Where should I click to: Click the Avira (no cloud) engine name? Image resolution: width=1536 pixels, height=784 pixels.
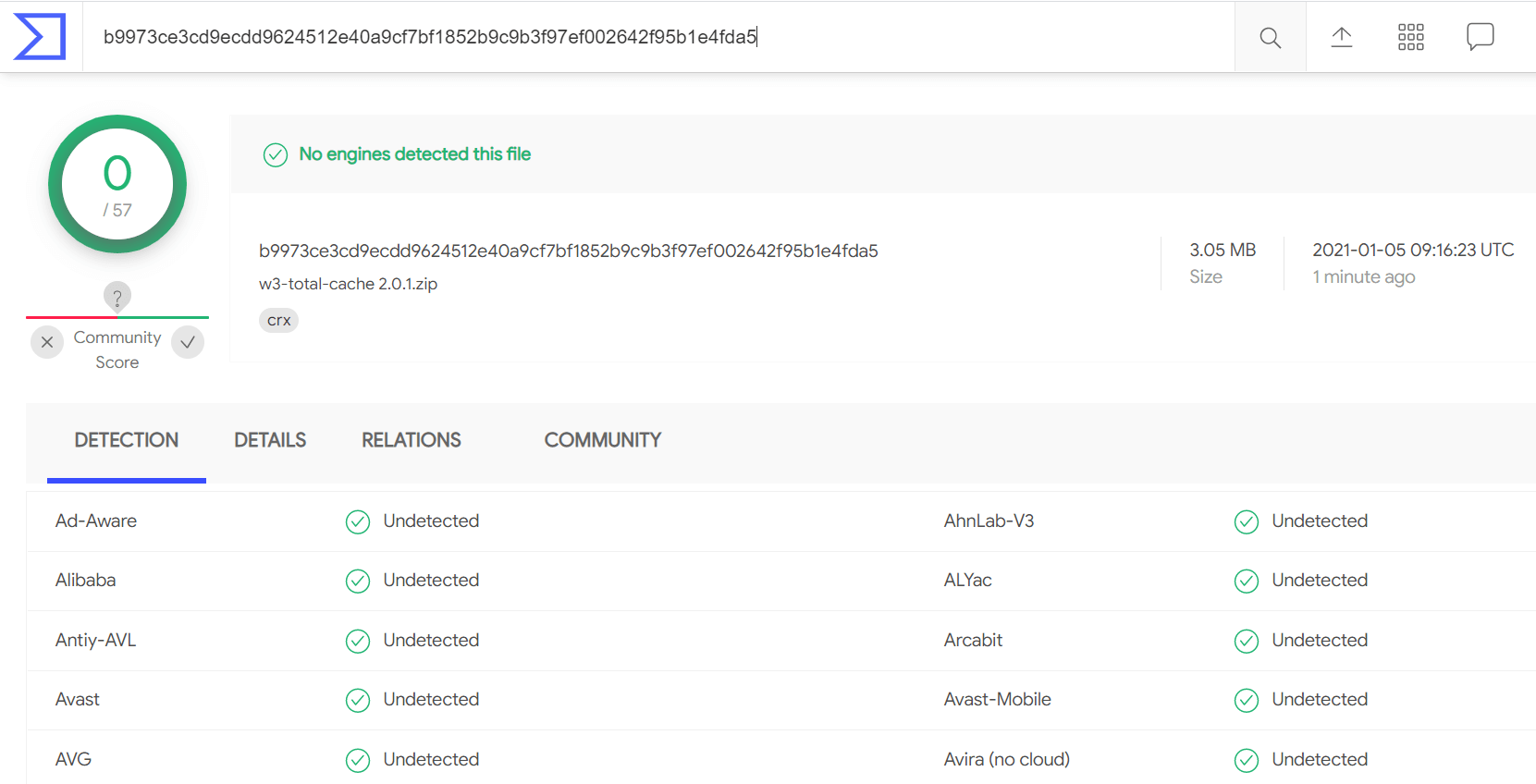coord(1006,759)
